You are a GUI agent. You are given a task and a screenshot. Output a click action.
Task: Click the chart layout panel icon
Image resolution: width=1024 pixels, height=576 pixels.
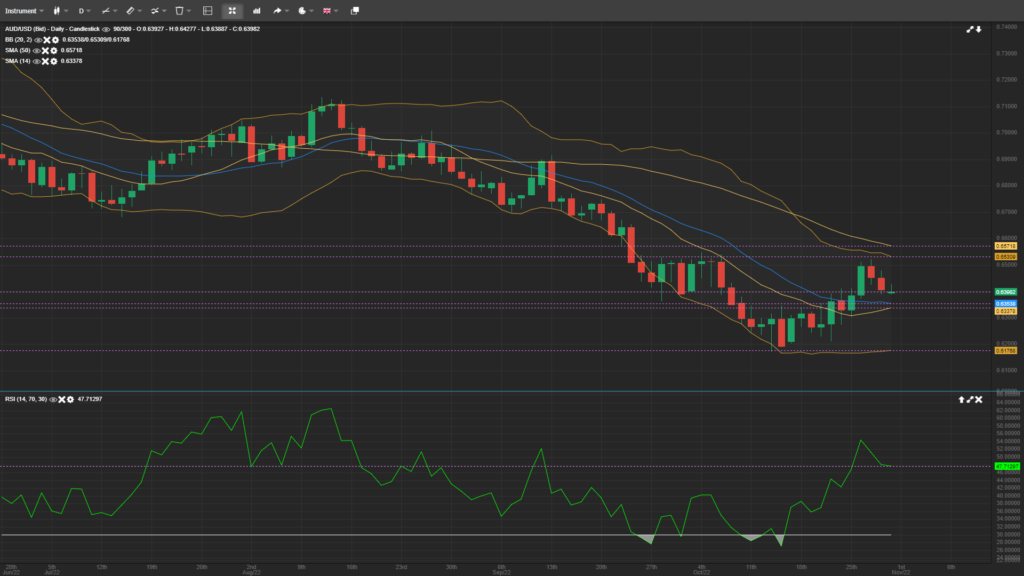point(207,10)
